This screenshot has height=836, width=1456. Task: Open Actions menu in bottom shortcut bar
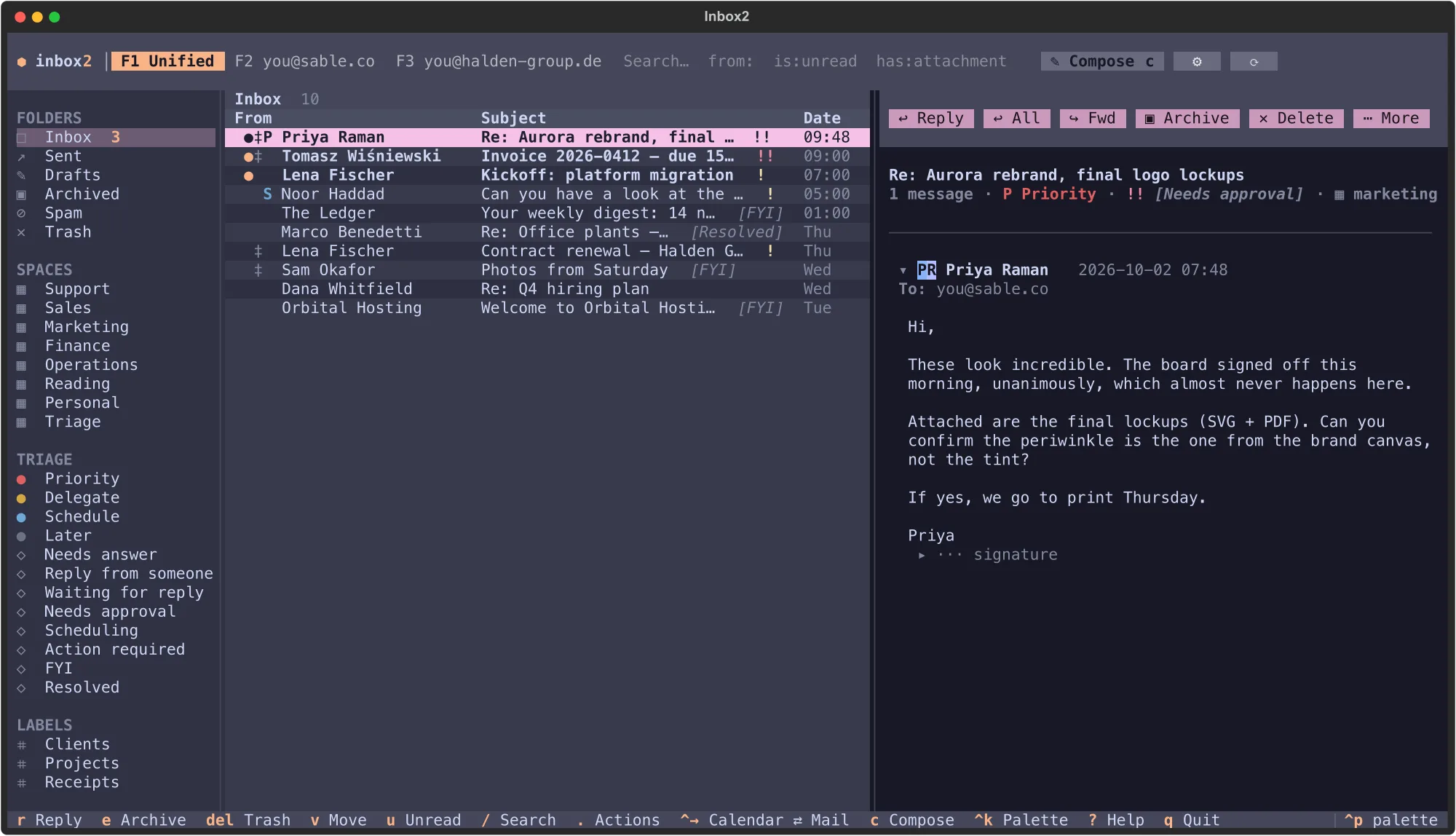(618, 820)
